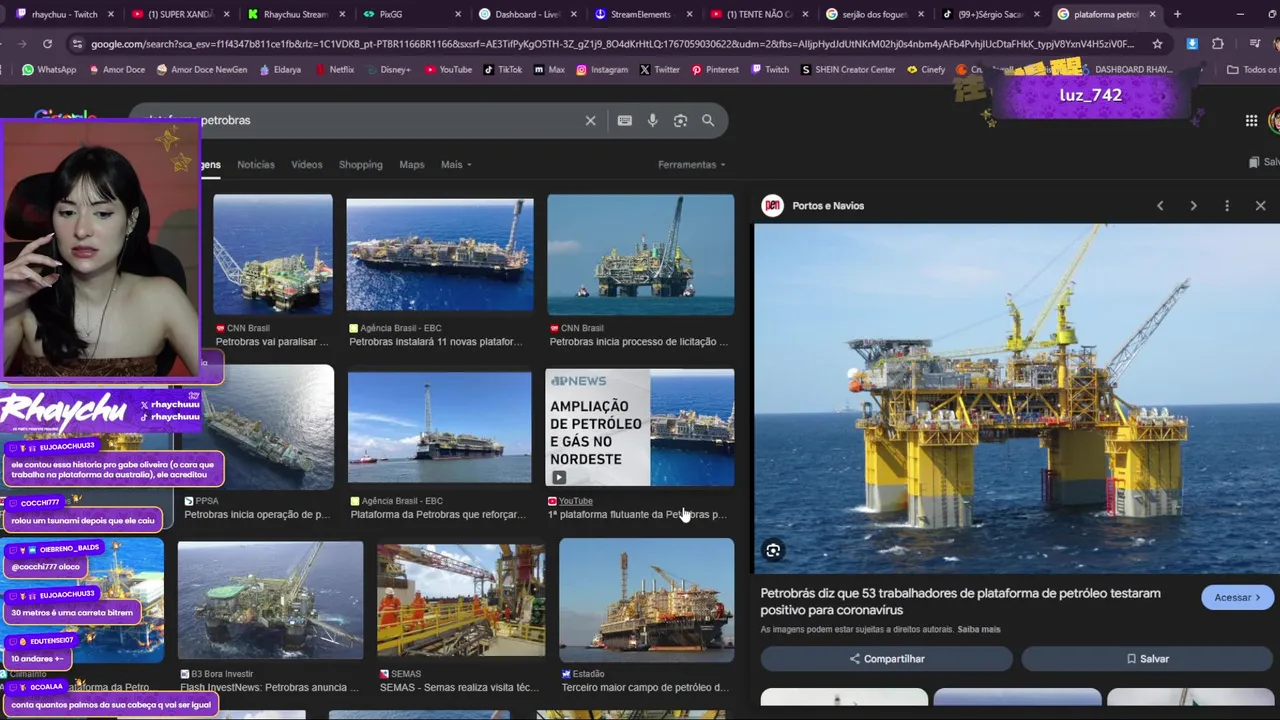Open the Amor Doce NewGen bookmark
Image resolution: width=1280 pixels, height=720 pixels.
tap(200, 69)
